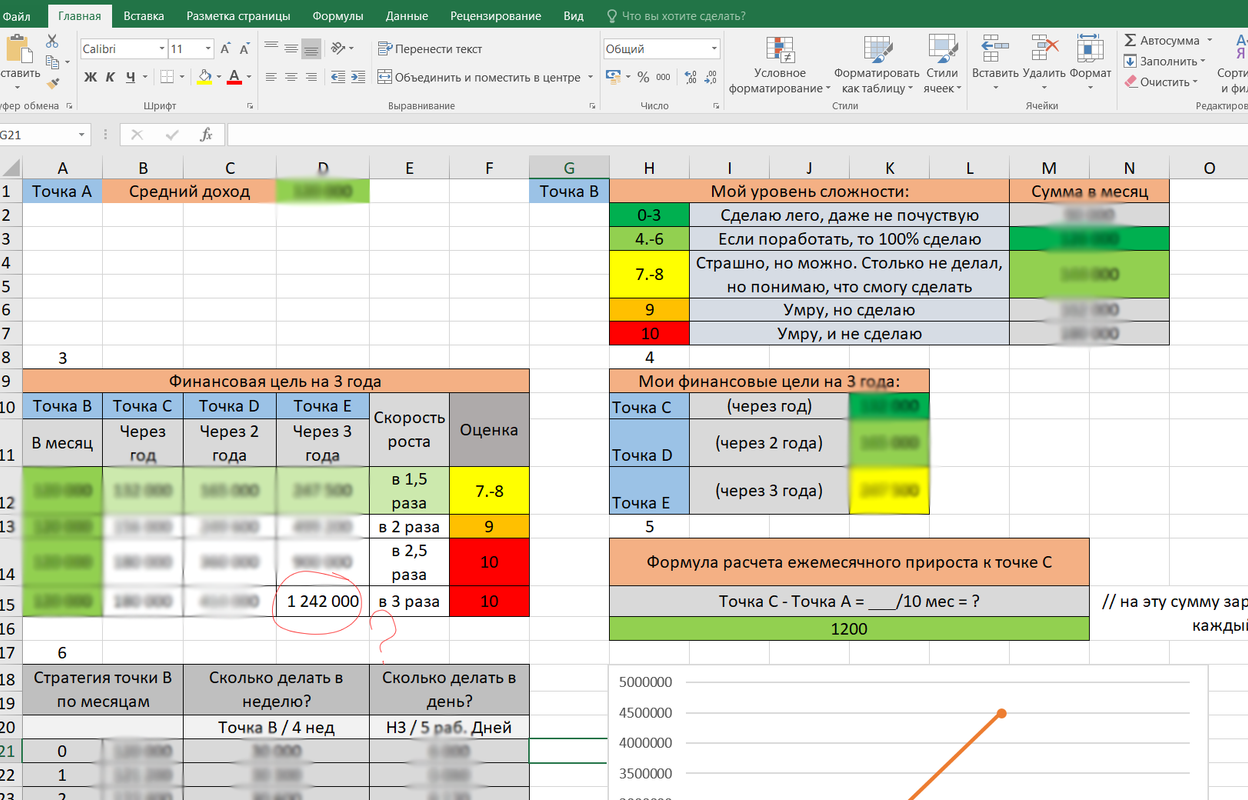The image size is (1248, 800).
Task: Select the cell containing 1 242 000
Action: point(322,601)
